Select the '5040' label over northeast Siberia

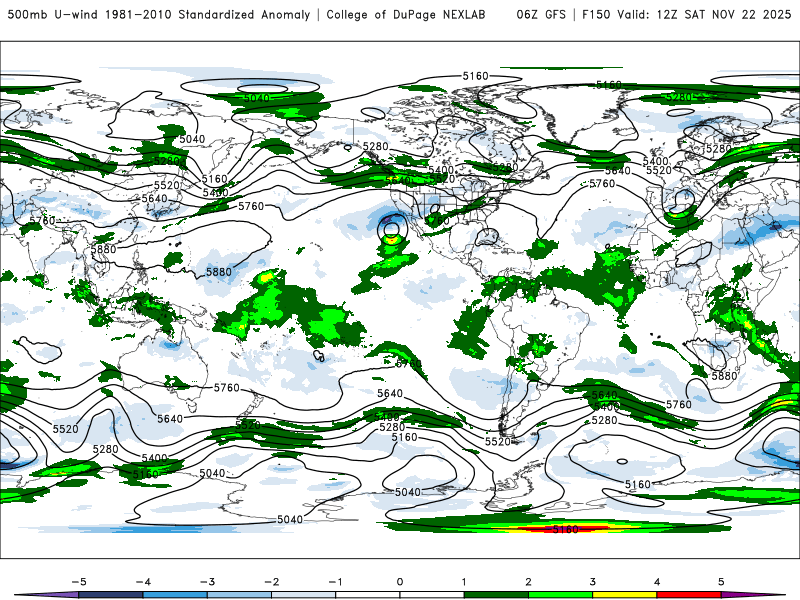coord(192,139)
